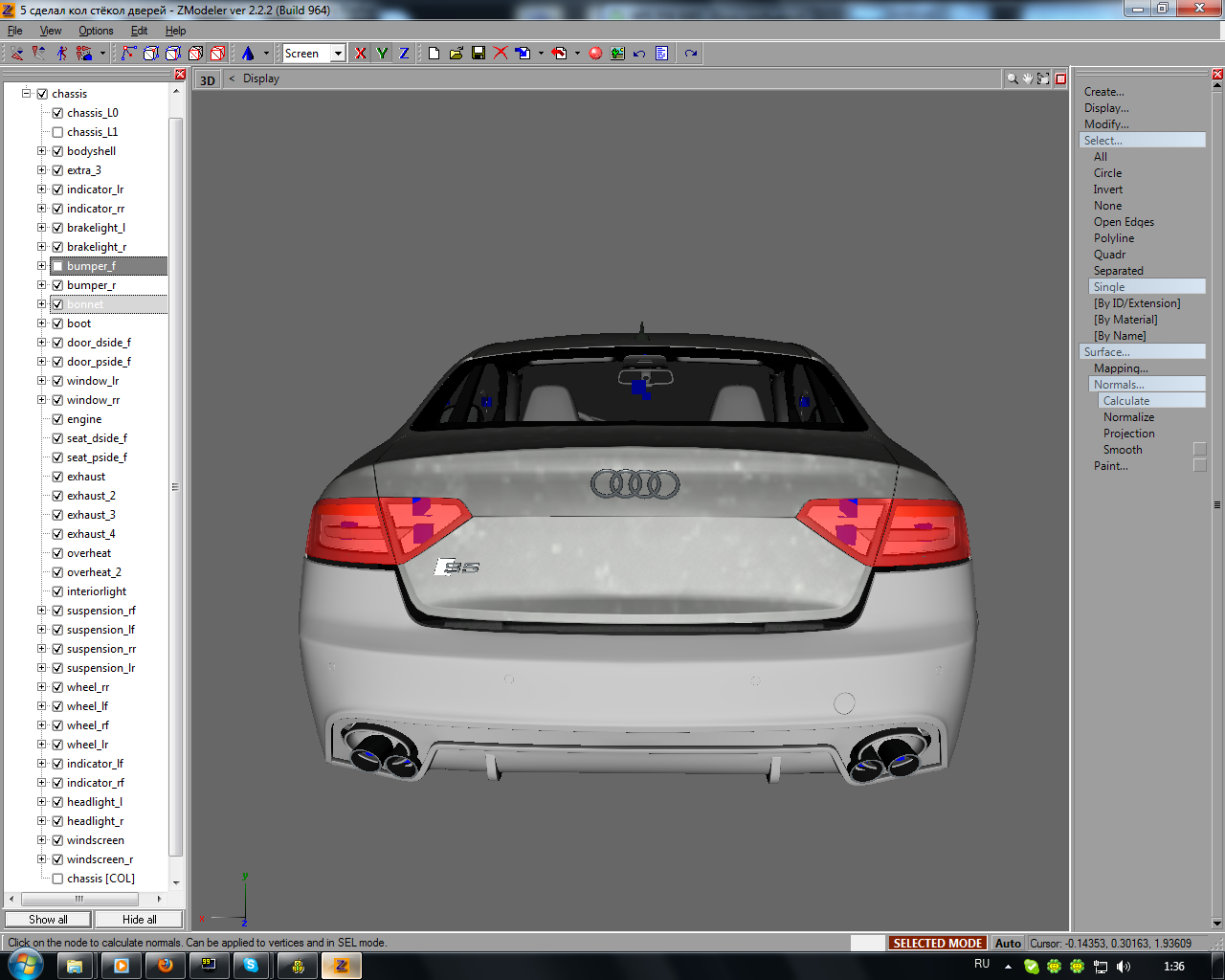Open the Screen axis dropdown
The height and width of the screenshot is (980, 1225).
pos(338,54)
